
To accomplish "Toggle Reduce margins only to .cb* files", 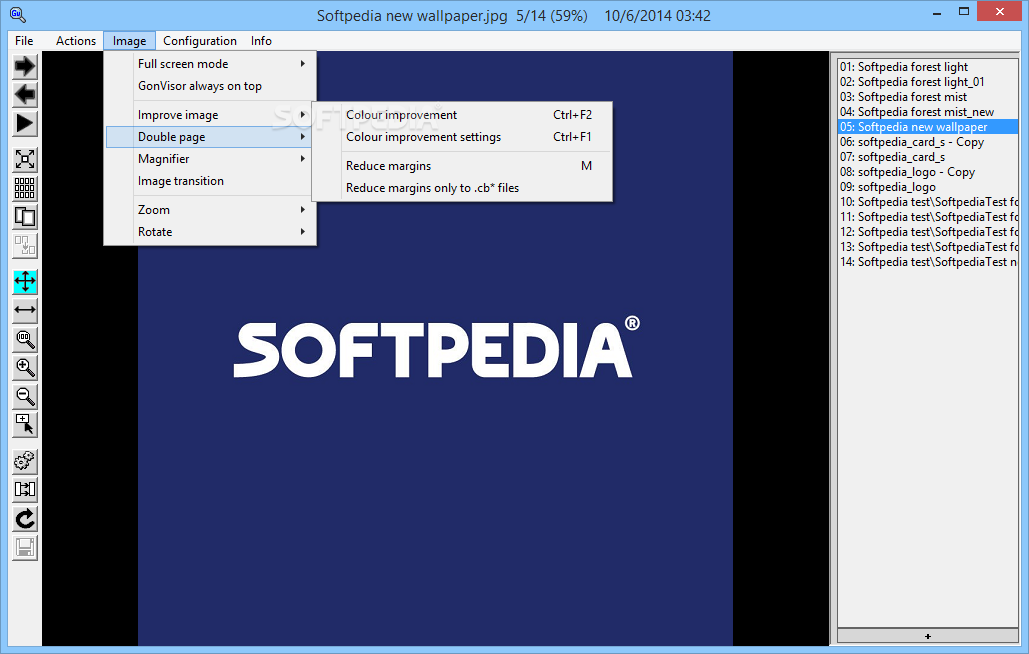I will click(x=462, y=188).
